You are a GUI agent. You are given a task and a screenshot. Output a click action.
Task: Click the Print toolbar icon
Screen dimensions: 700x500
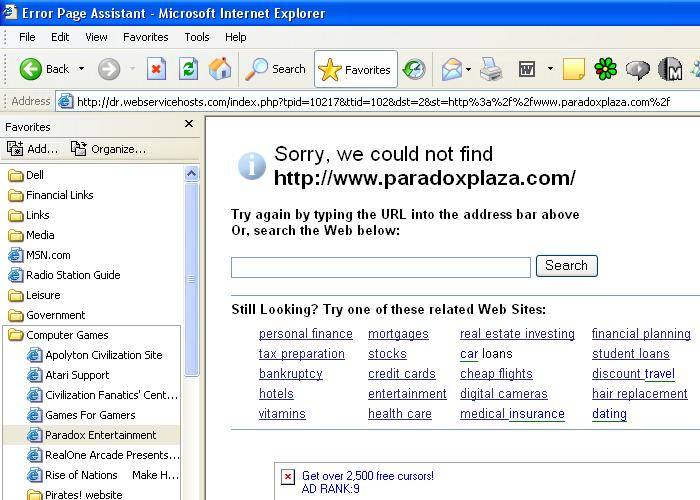click(x=490, y=69)
